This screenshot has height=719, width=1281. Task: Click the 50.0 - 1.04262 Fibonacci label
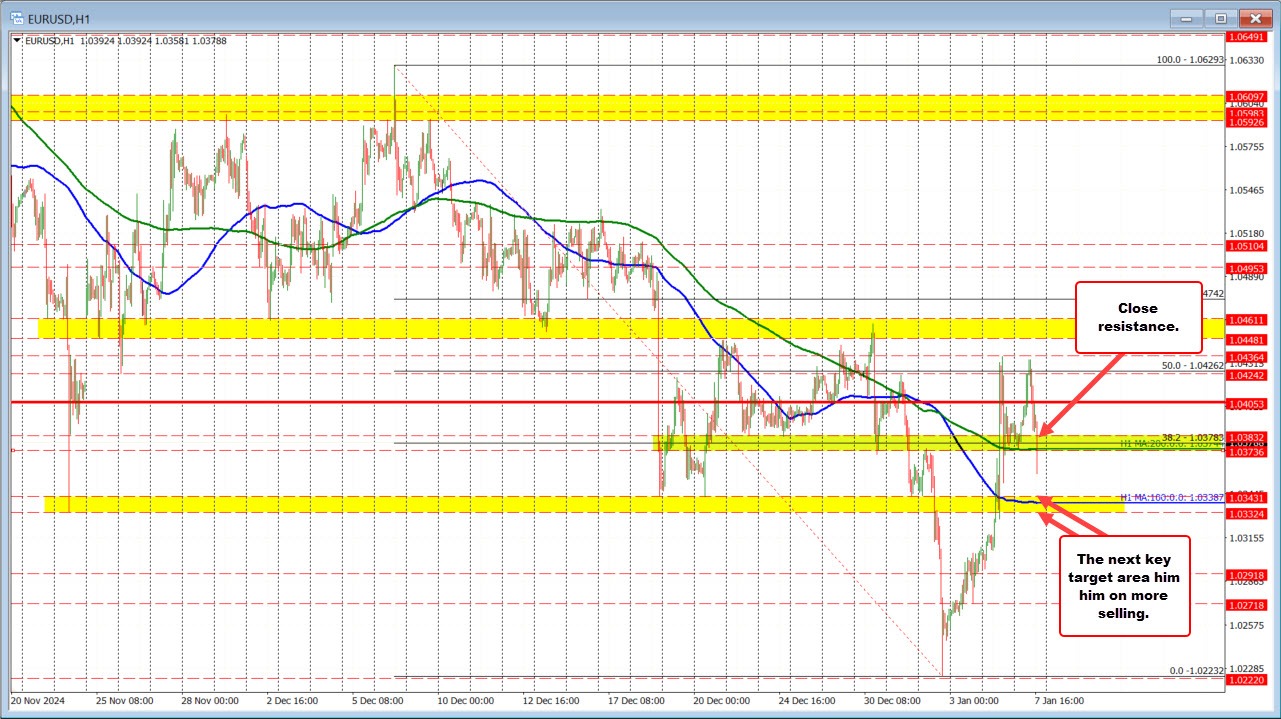(x=1193, y=366)
